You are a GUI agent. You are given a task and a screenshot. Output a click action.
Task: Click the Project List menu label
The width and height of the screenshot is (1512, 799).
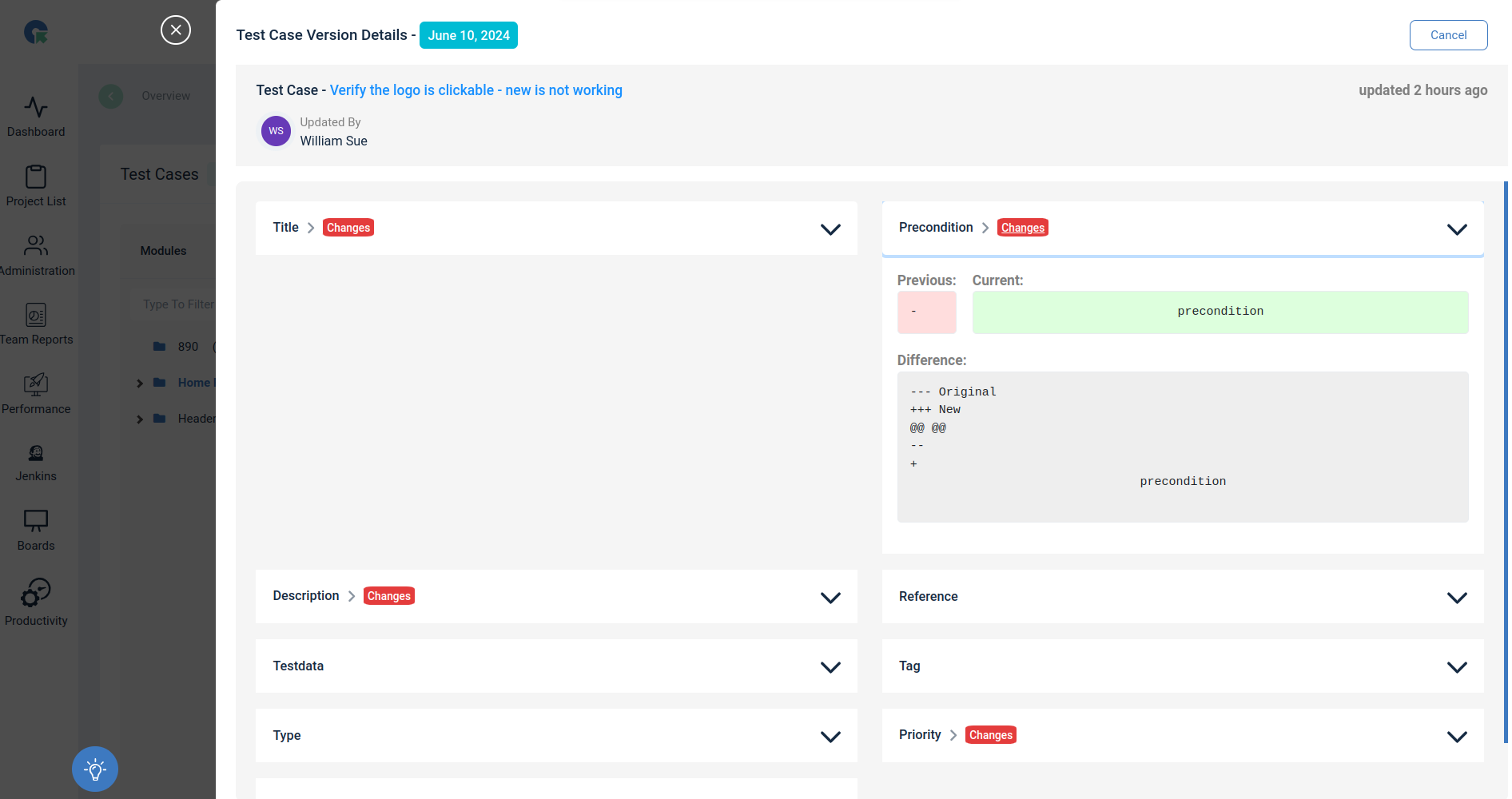pyautogui.click(x=36, y=201)
